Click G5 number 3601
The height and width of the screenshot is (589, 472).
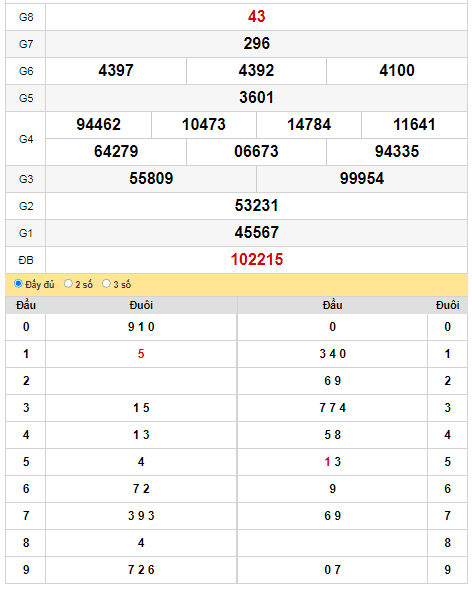256,98
